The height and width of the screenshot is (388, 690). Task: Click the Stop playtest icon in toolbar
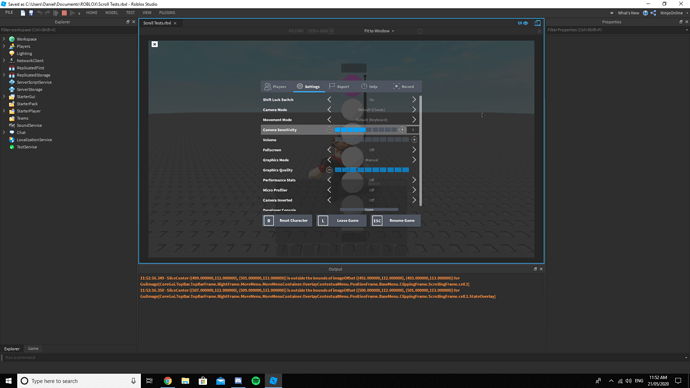pyautogui.click(x=64, y=13)
